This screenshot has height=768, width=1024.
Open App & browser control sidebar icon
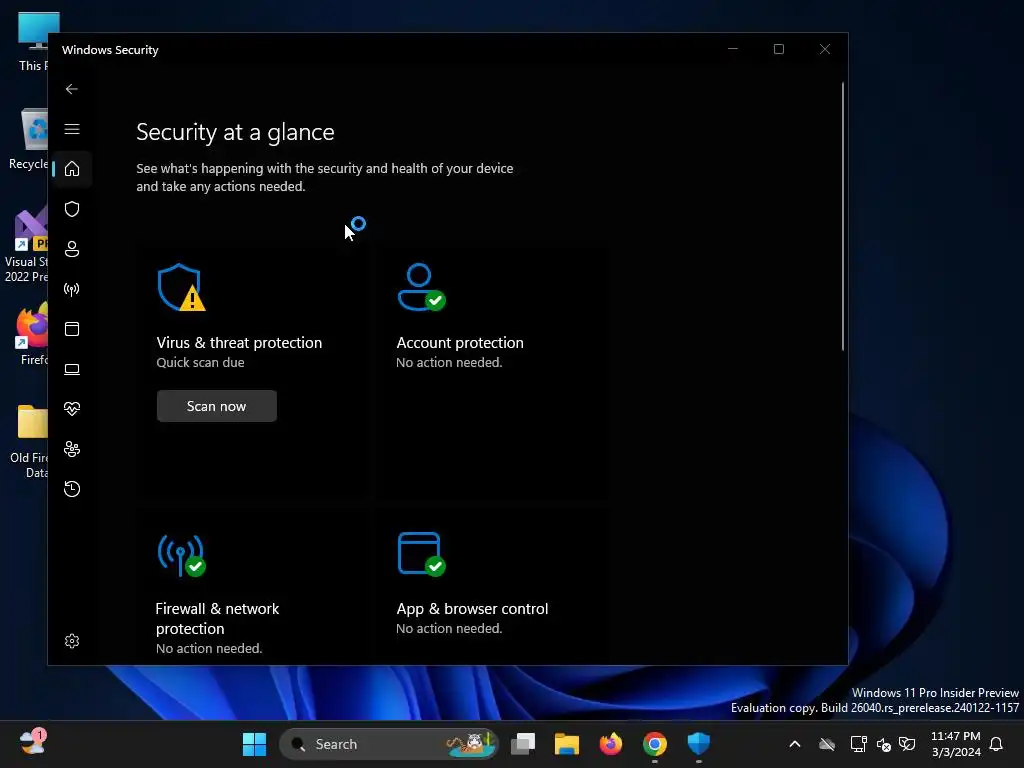[72, 328]
